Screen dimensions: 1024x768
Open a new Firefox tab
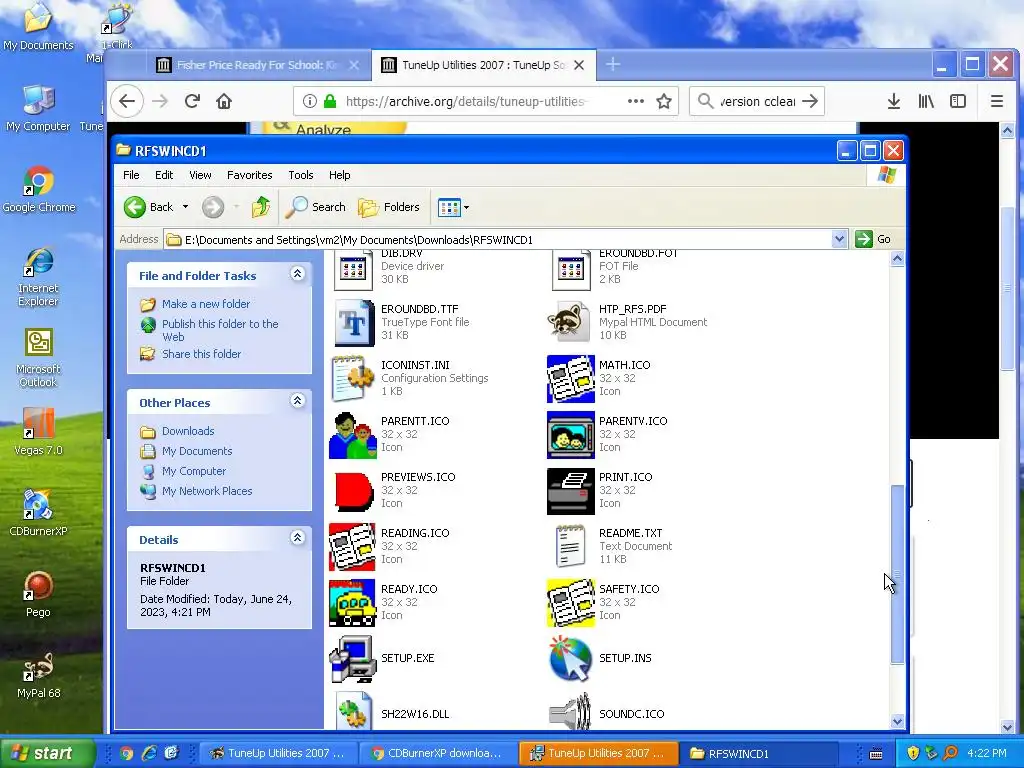pyautogui.click(x=613, y=65)
